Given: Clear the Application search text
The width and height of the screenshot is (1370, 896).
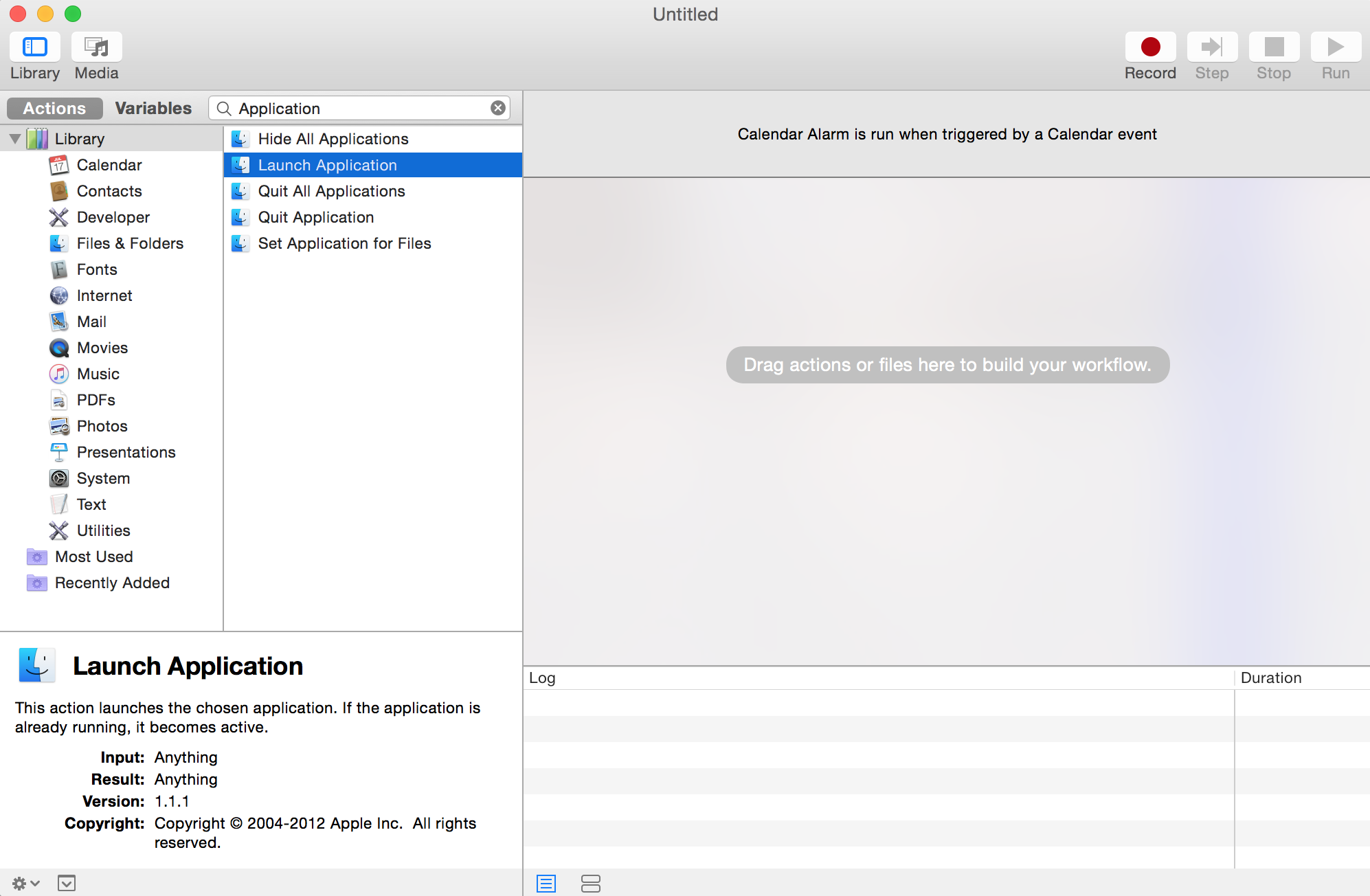Looking at the screenshot, I should coord(498,109).
